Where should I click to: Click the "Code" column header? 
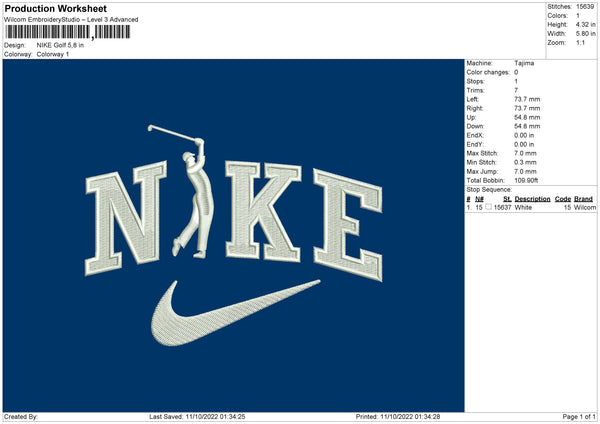coord(563,199)
